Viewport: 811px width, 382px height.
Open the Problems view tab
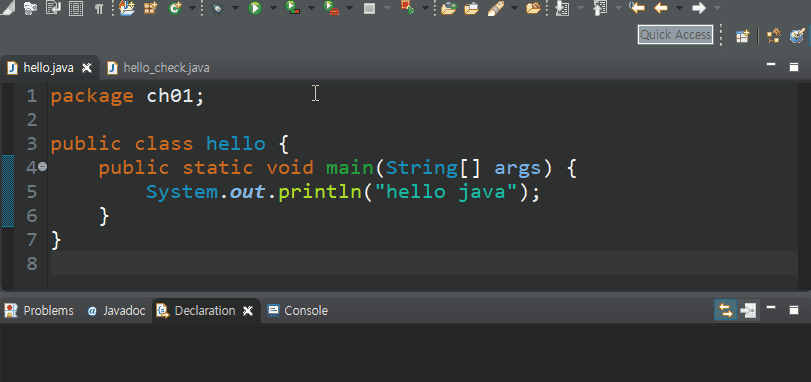(x=39, y=311)
